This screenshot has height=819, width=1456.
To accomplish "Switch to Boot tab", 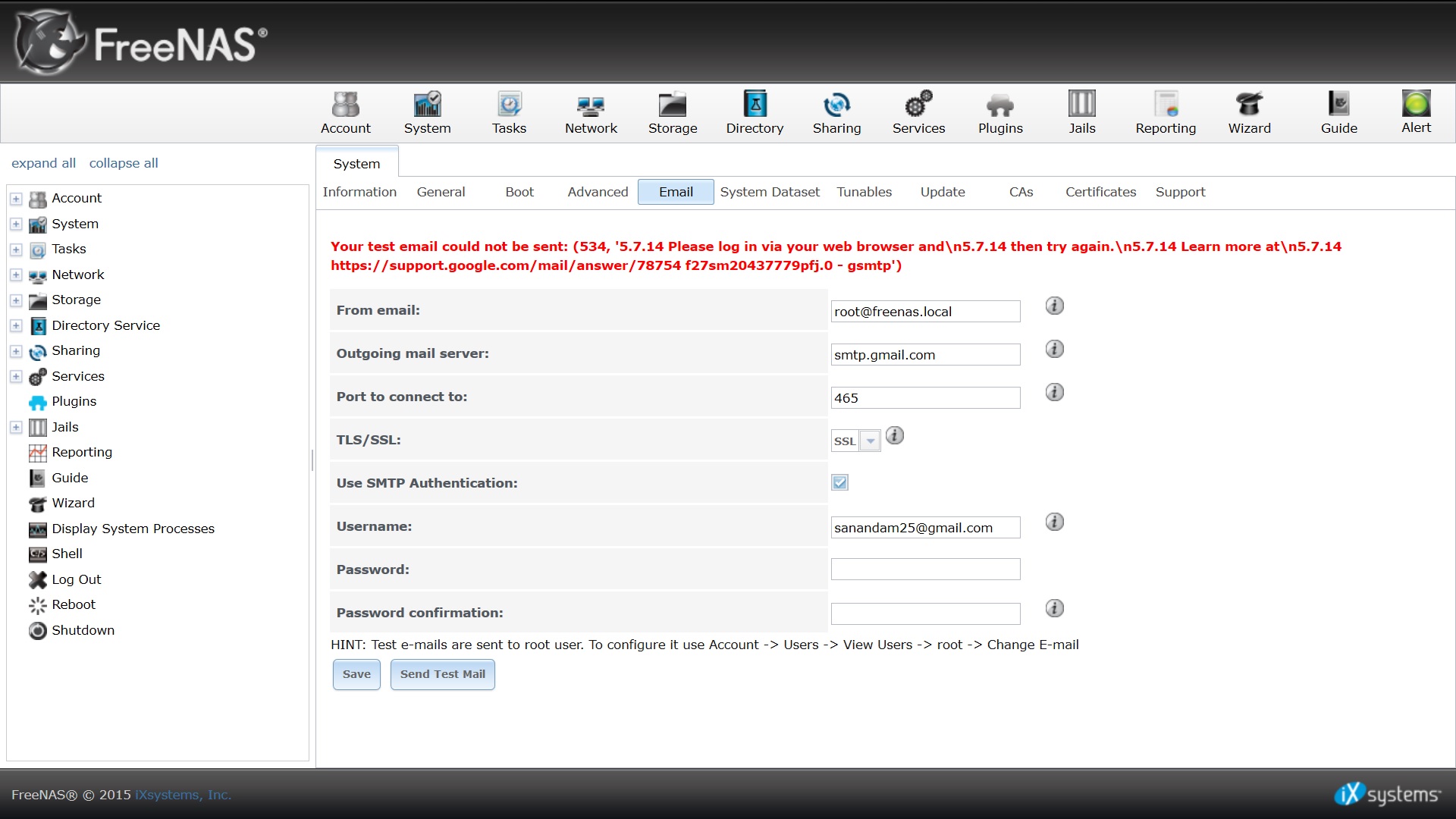I will pyautogui.click(x=519, y=192).
